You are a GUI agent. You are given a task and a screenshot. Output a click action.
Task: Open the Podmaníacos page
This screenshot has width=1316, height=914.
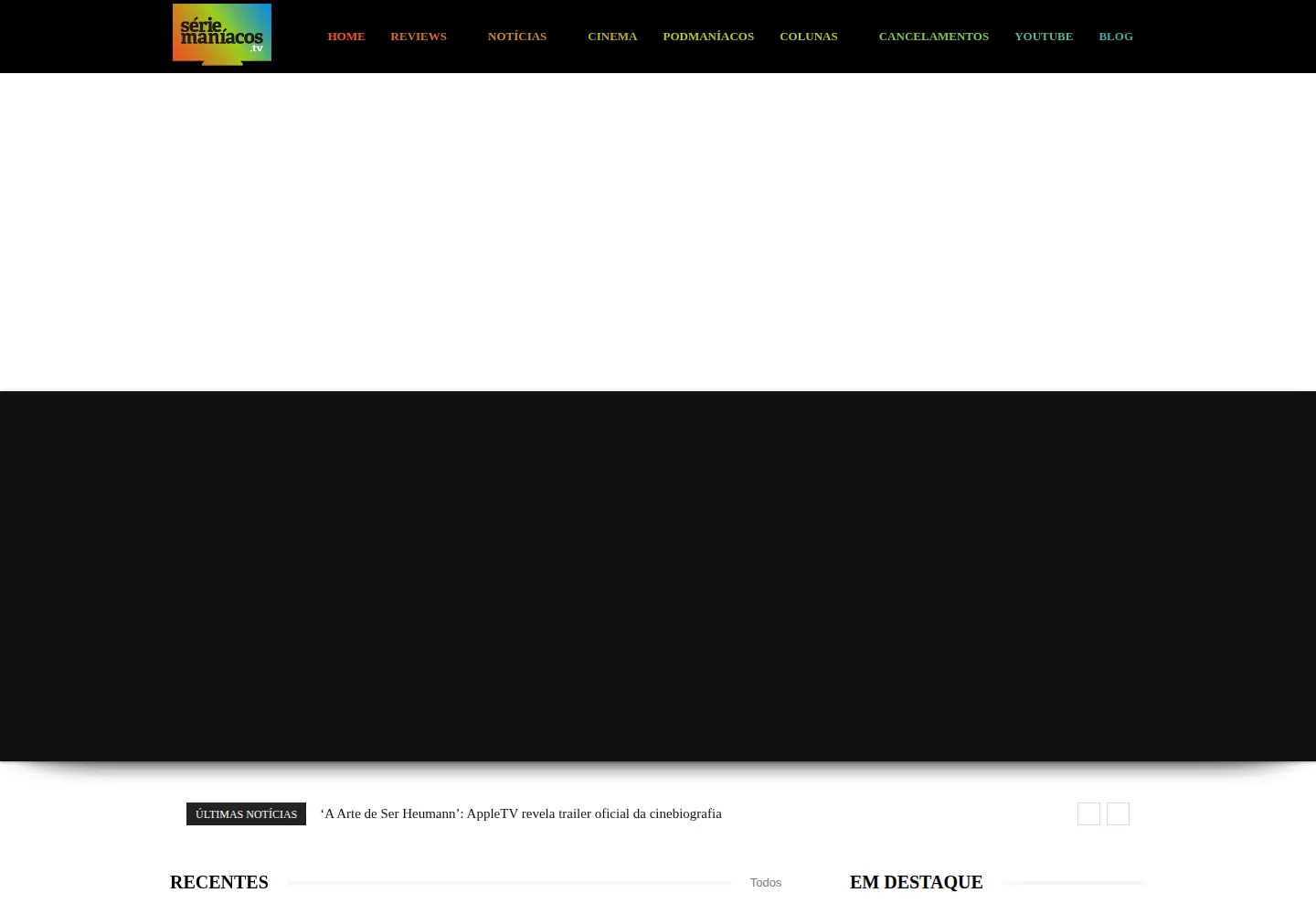708,37
